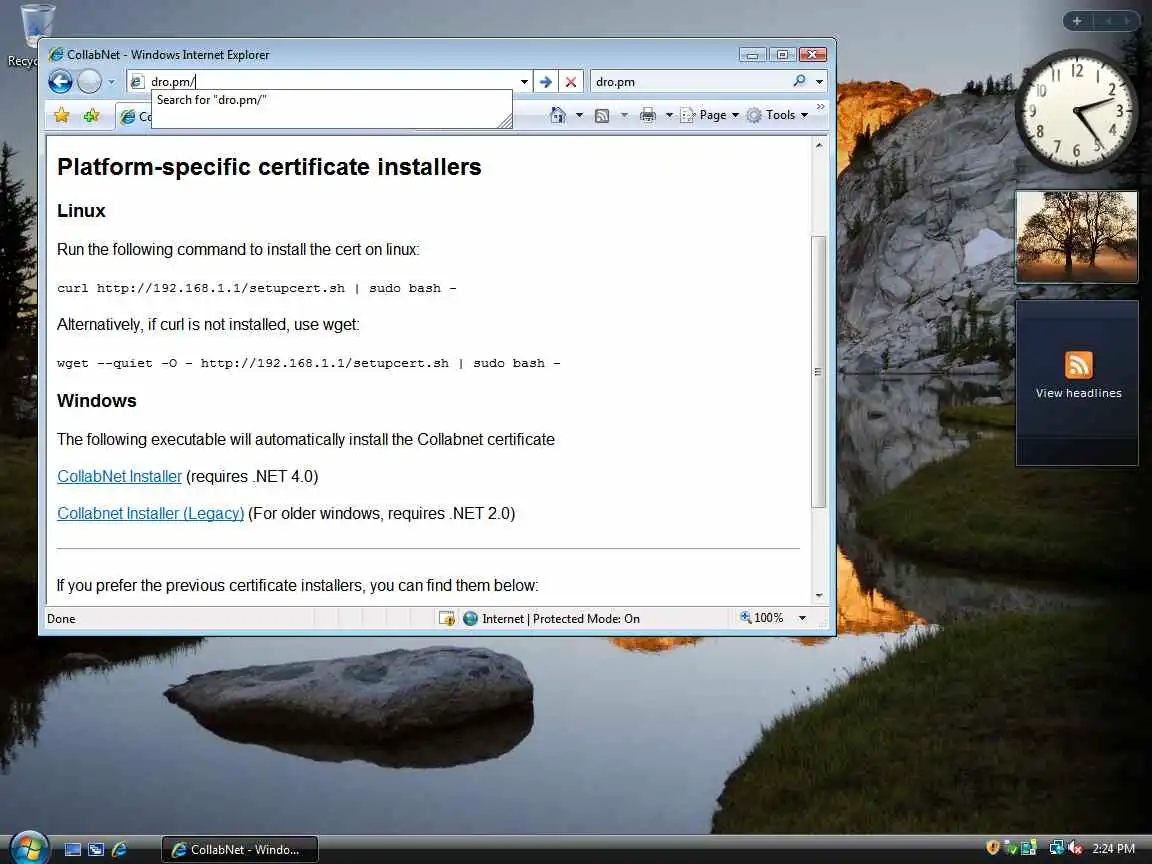Click View headlines in feed gadget
Viewport: 1152px width, 864px height.
pos(1079,393)
